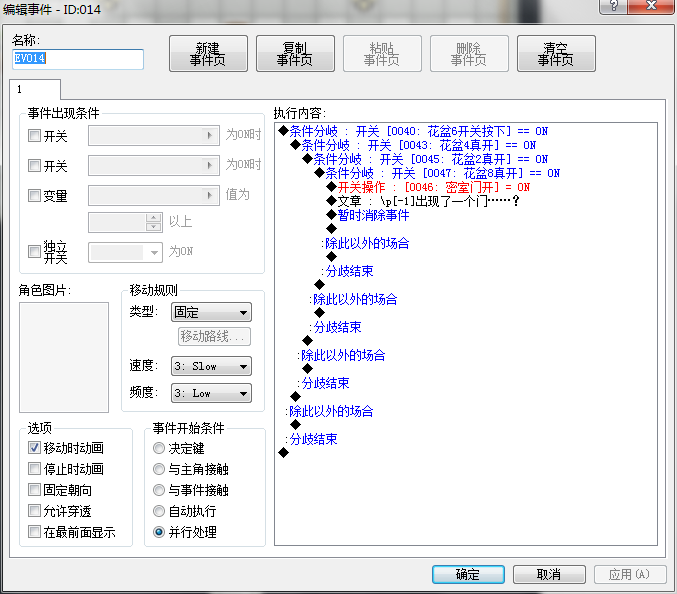Select the line 条件分岐 开关 [0040: 花盆6开关按下]

pyautogui.click(x=414, y=131)
